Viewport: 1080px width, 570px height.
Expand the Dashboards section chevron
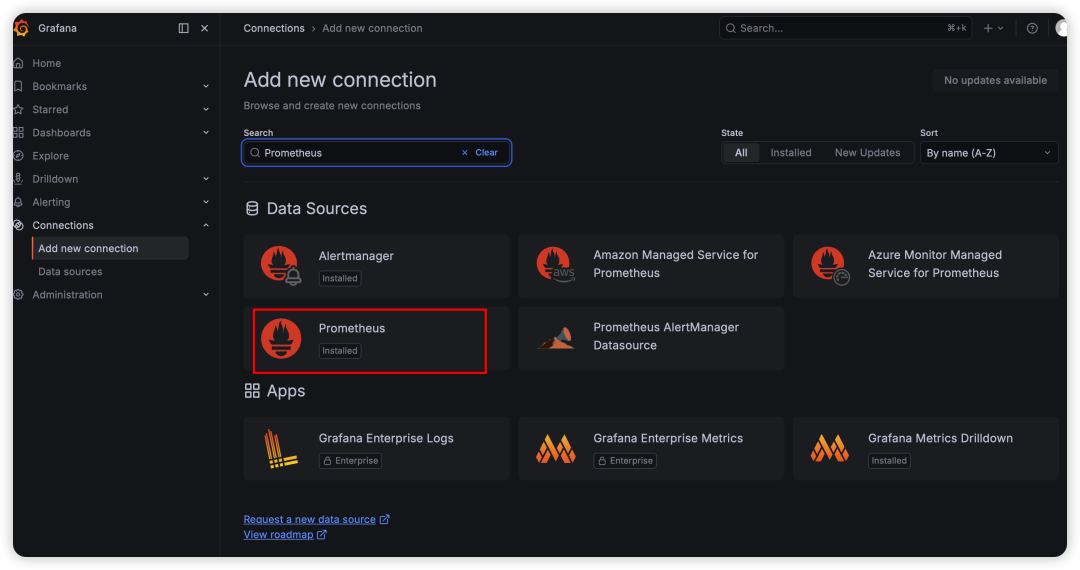click(x=206, y=132)
